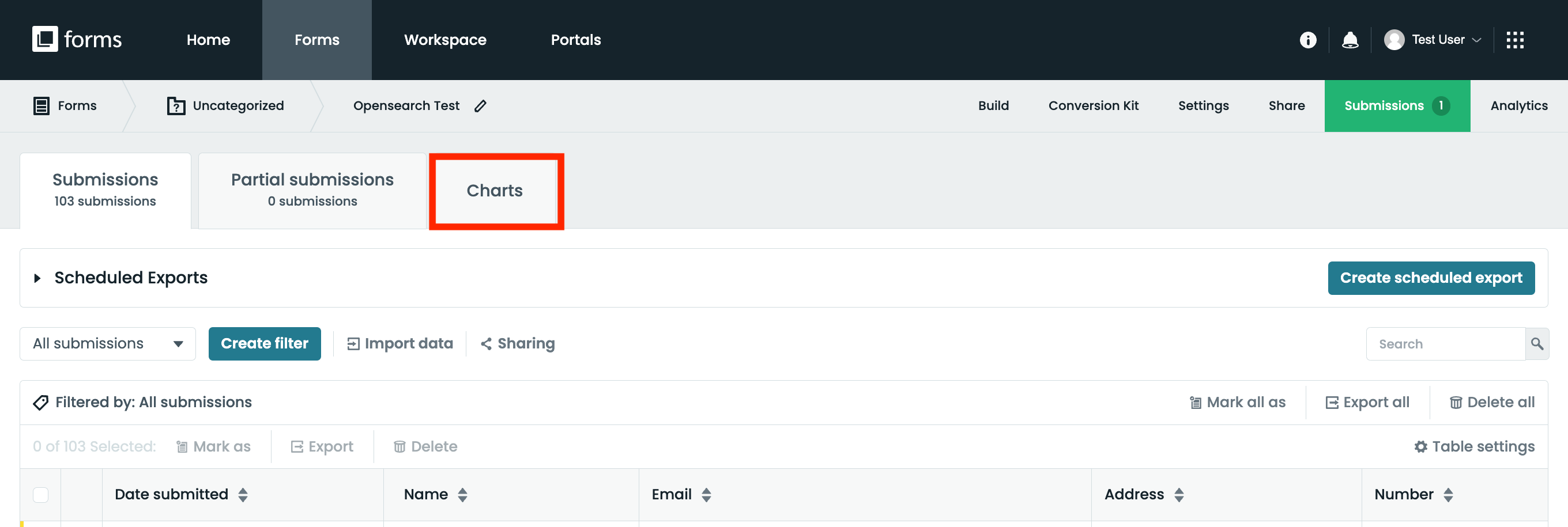Screen dimensions: 1568x527
Task: Click the search magnifier icon
Action: [x=1536, y=344]
